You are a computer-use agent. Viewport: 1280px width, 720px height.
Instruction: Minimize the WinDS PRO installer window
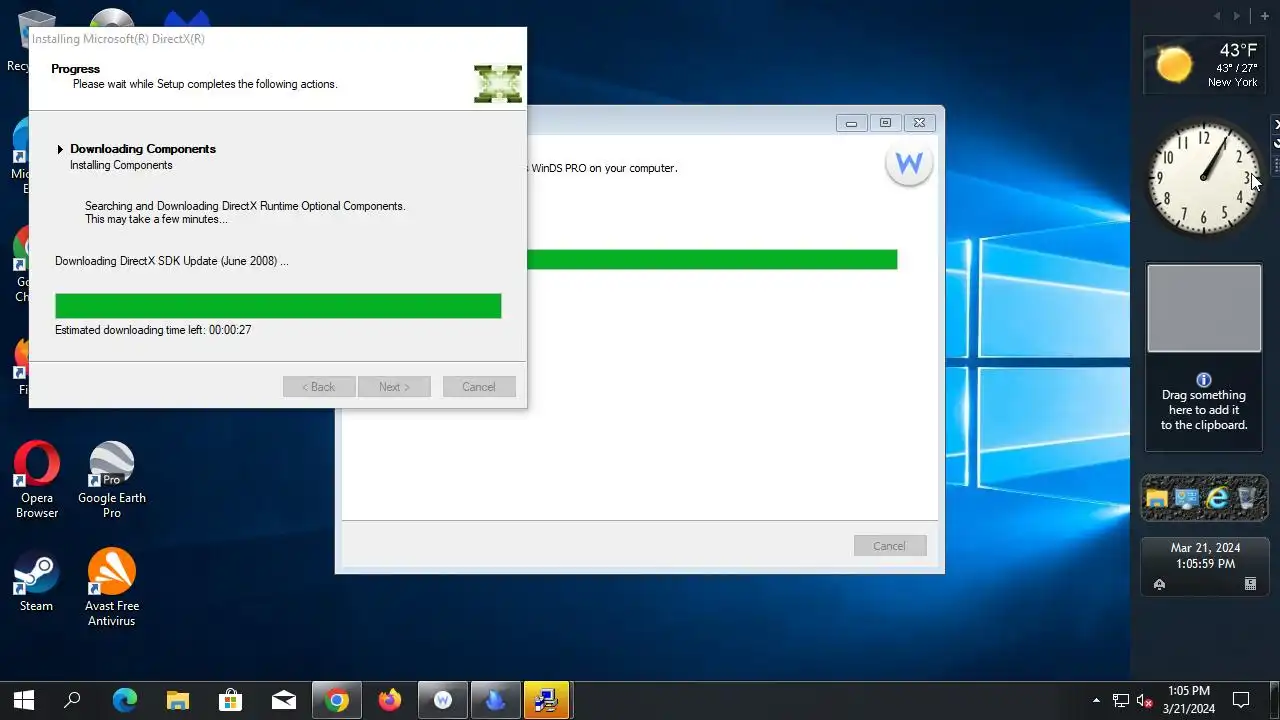851,123
